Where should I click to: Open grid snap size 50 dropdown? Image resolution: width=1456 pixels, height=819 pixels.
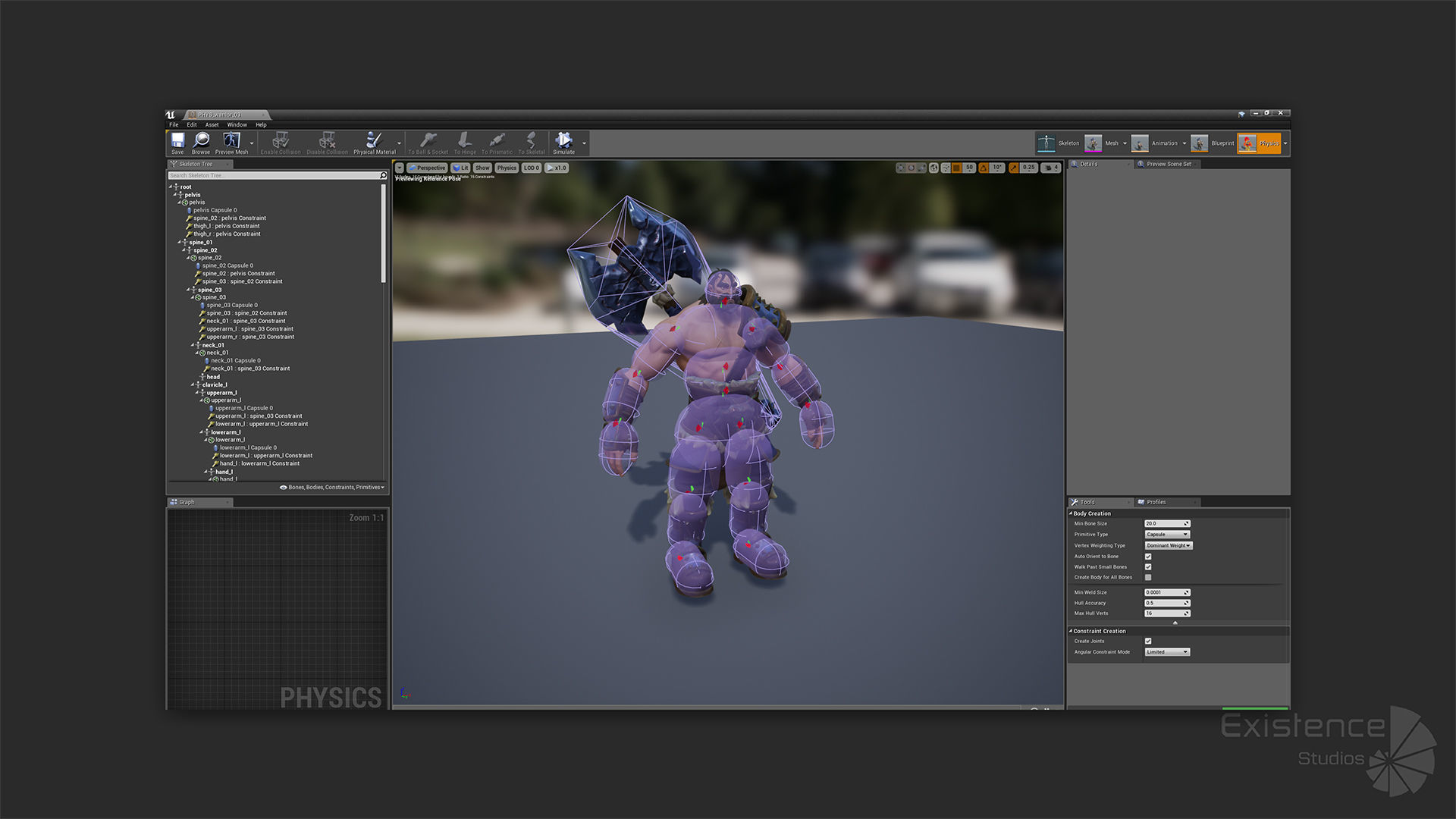point(969,168)
